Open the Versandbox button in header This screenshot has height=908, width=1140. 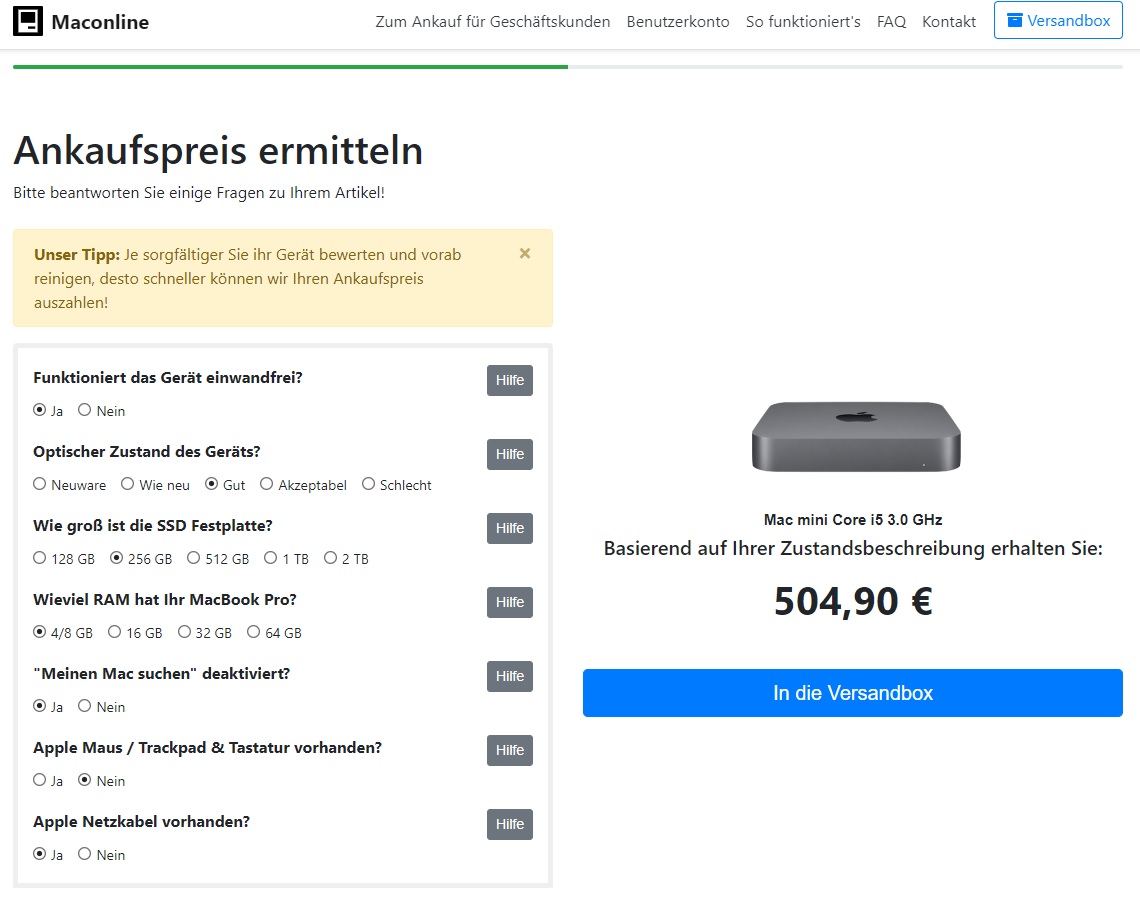pos(1058,21)
